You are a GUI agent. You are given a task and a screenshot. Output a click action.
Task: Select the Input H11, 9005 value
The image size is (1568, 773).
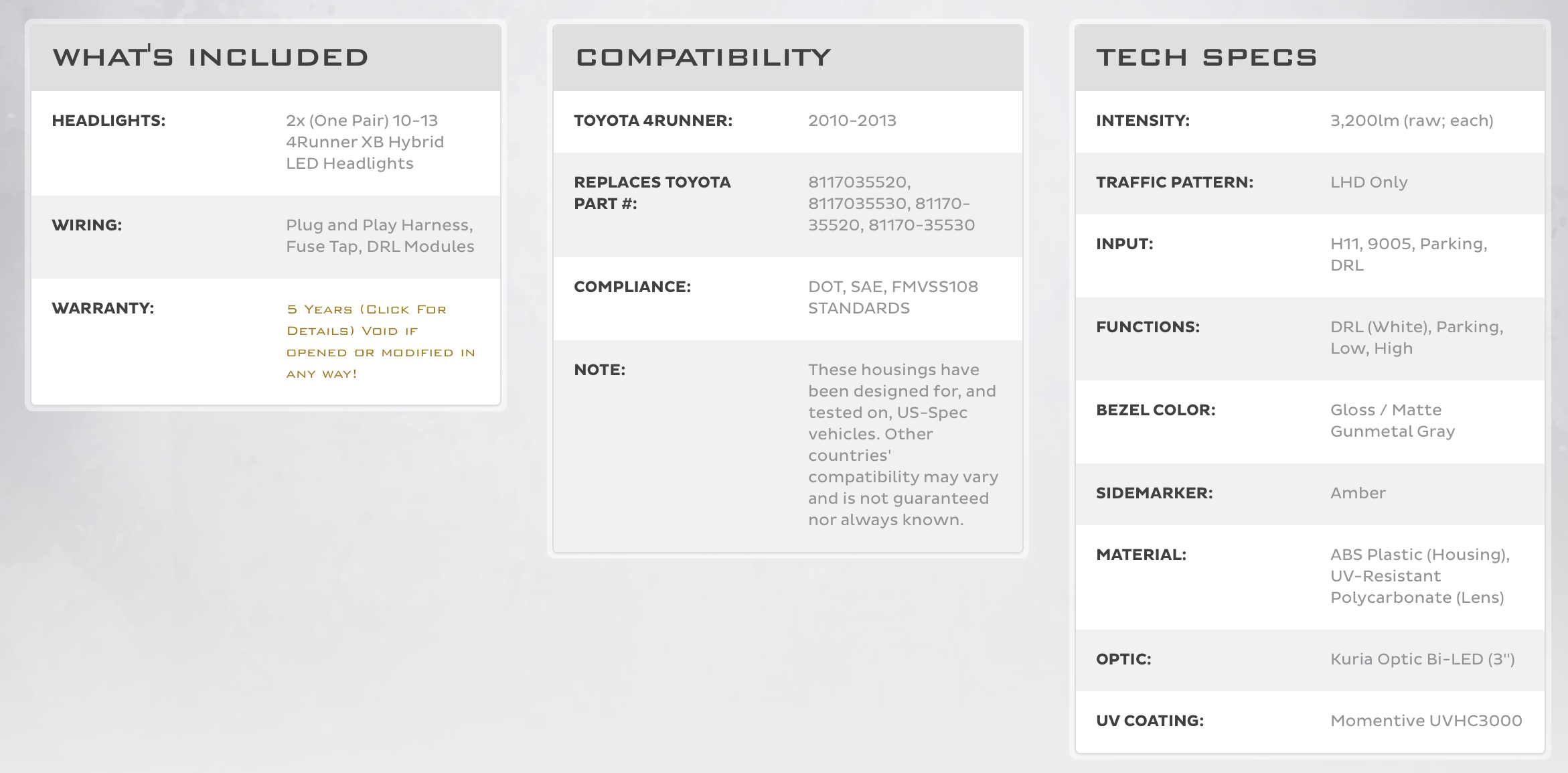(x=1409, y=255)
